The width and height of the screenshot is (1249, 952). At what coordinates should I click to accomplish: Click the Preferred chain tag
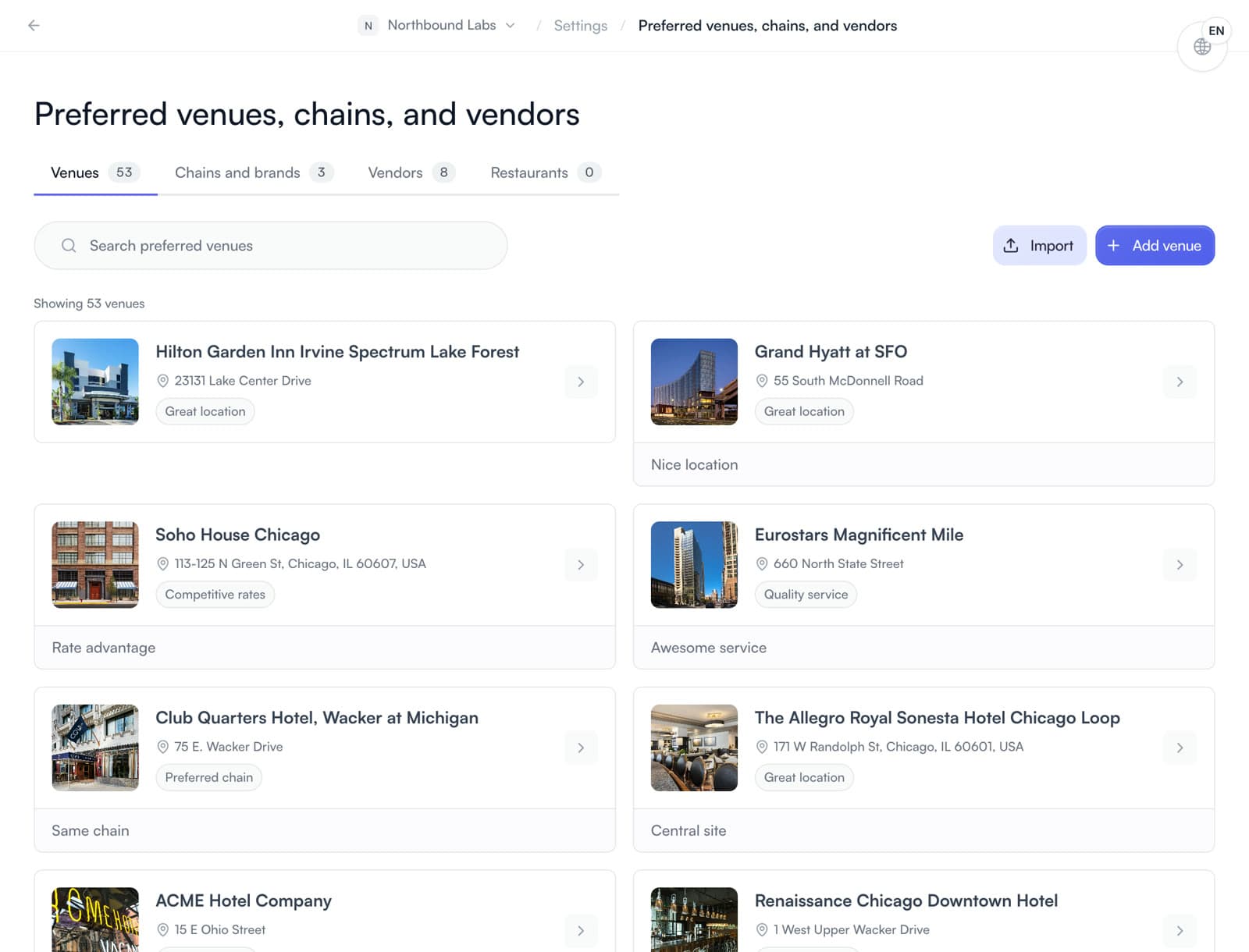[208, 777]
